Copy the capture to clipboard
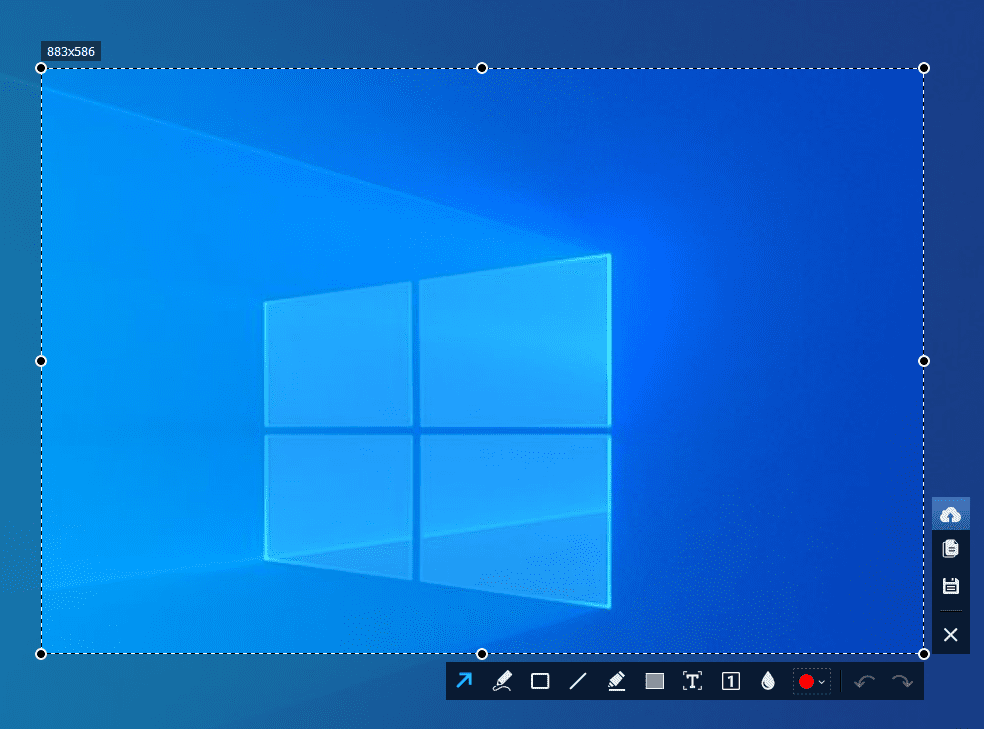Image resolution: width=984 pixels, height=729 pixels. click(x=951, y=548)
